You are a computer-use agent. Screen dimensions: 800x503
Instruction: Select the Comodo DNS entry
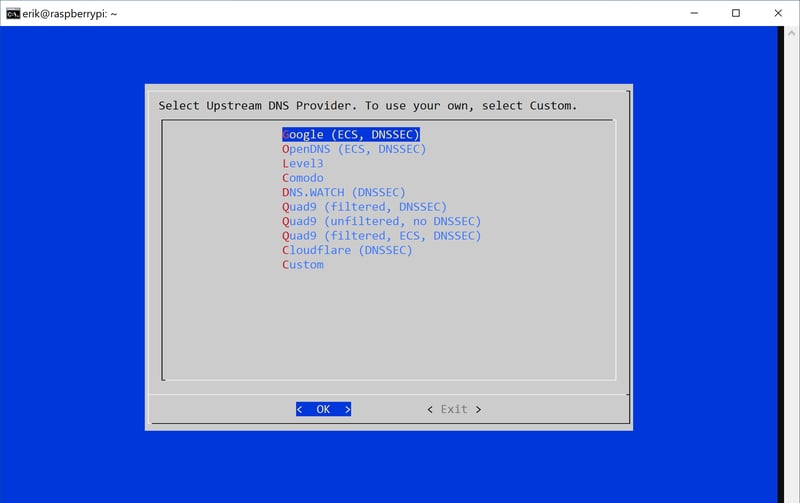pyautogui.click(x=302, y=178)
